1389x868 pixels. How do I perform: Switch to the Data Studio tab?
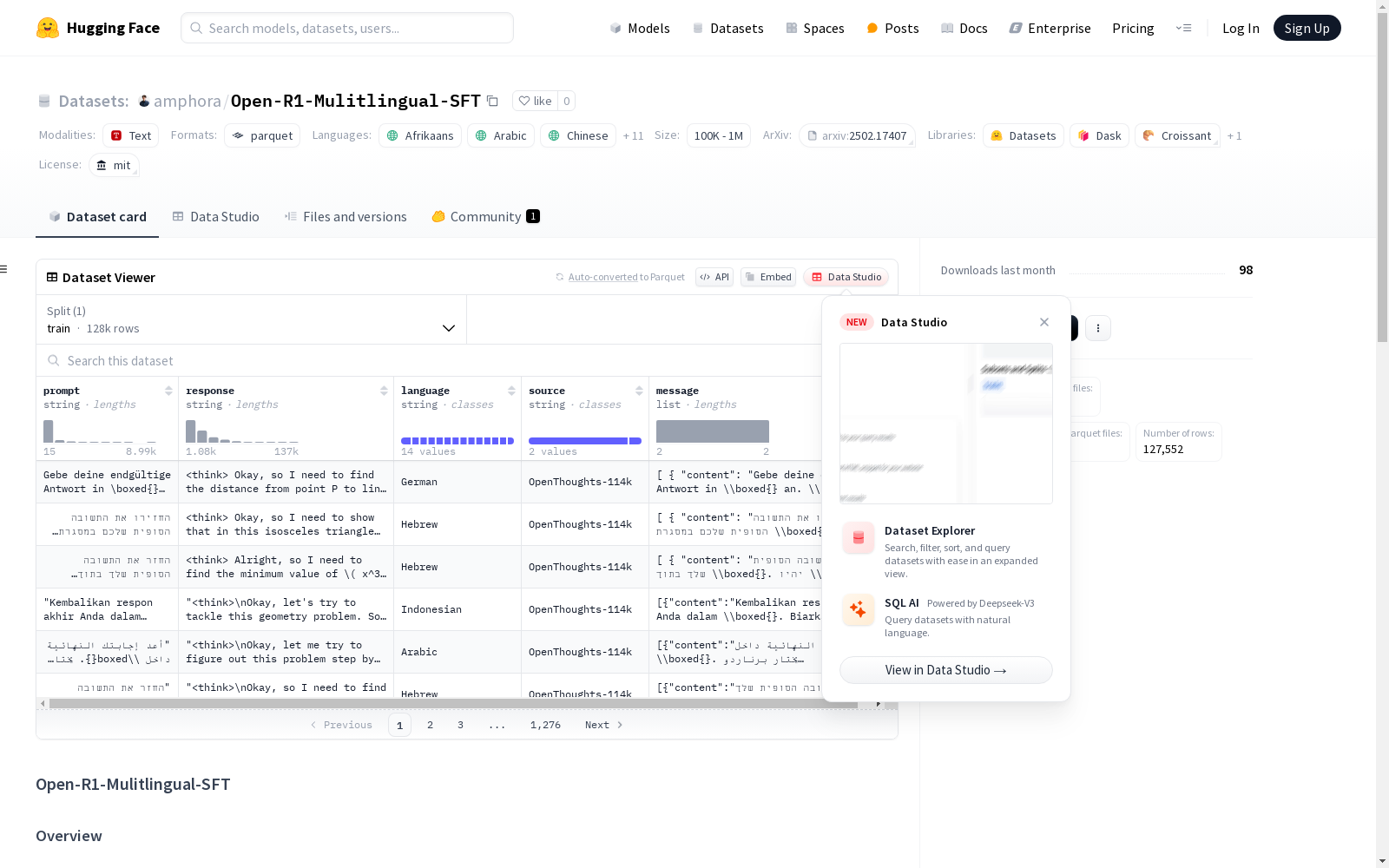coord(215,217)
